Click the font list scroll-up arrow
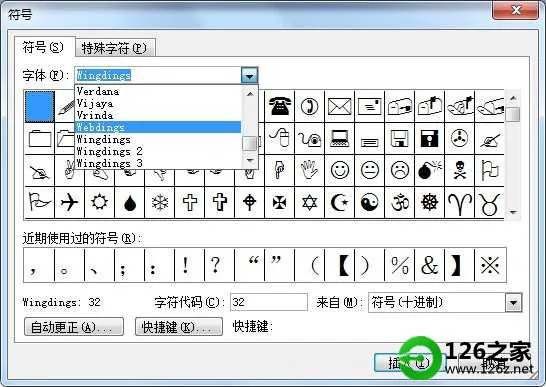The image size is (546, 387). point(250,94)
